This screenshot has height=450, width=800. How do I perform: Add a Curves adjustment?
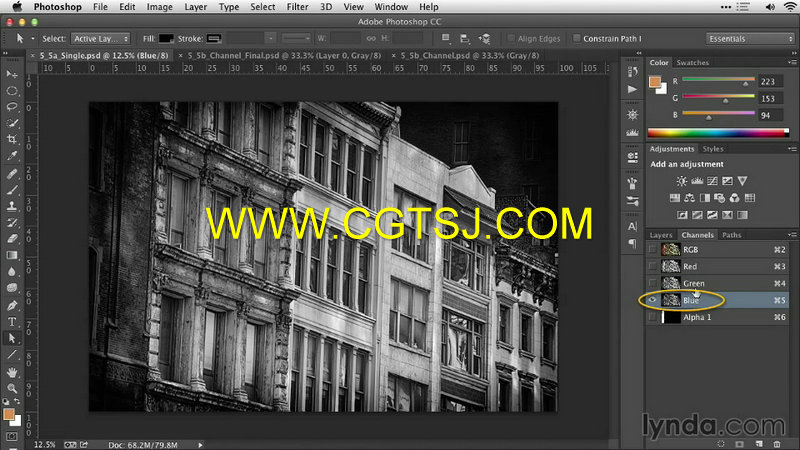tap(712, 181)
